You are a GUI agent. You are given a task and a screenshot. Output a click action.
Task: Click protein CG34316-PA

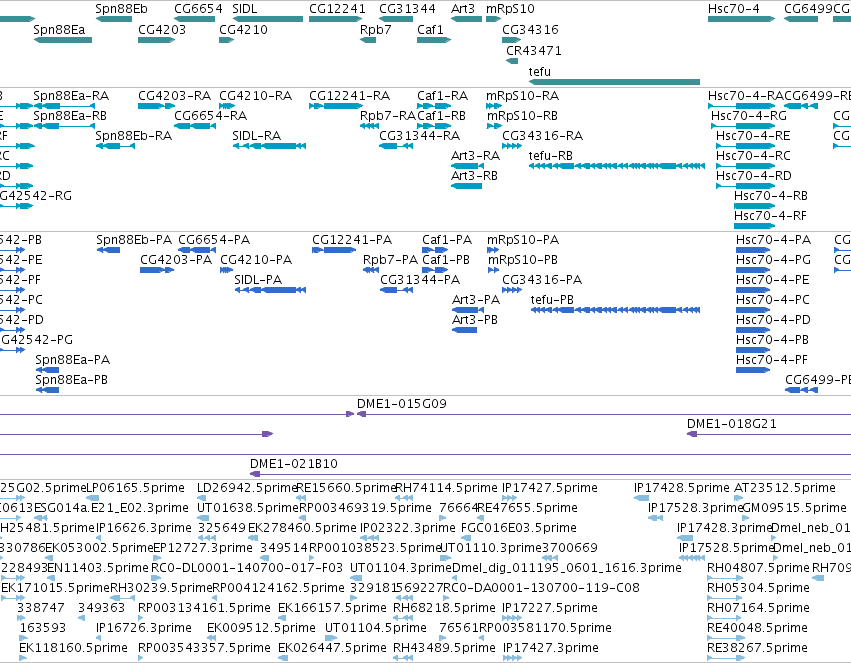click(x=512, y=290)
